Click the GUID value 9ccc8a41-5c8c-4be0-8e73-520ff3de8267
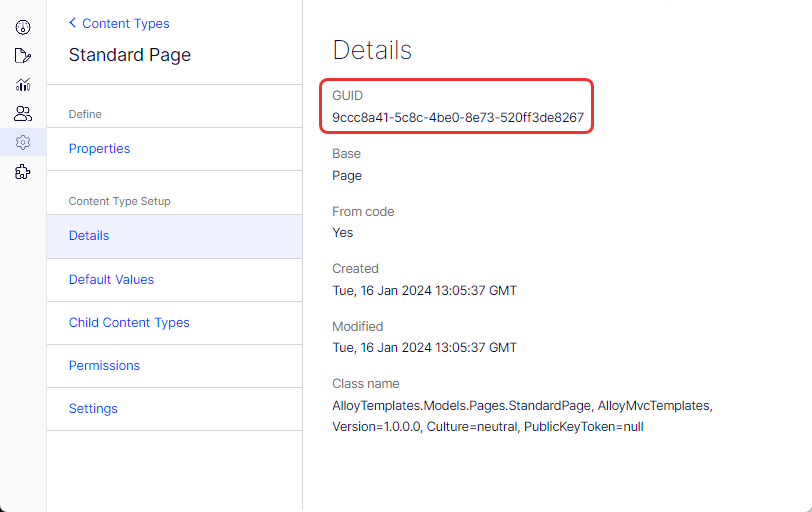Screen dimensions: 812x512 coord(458,118)
